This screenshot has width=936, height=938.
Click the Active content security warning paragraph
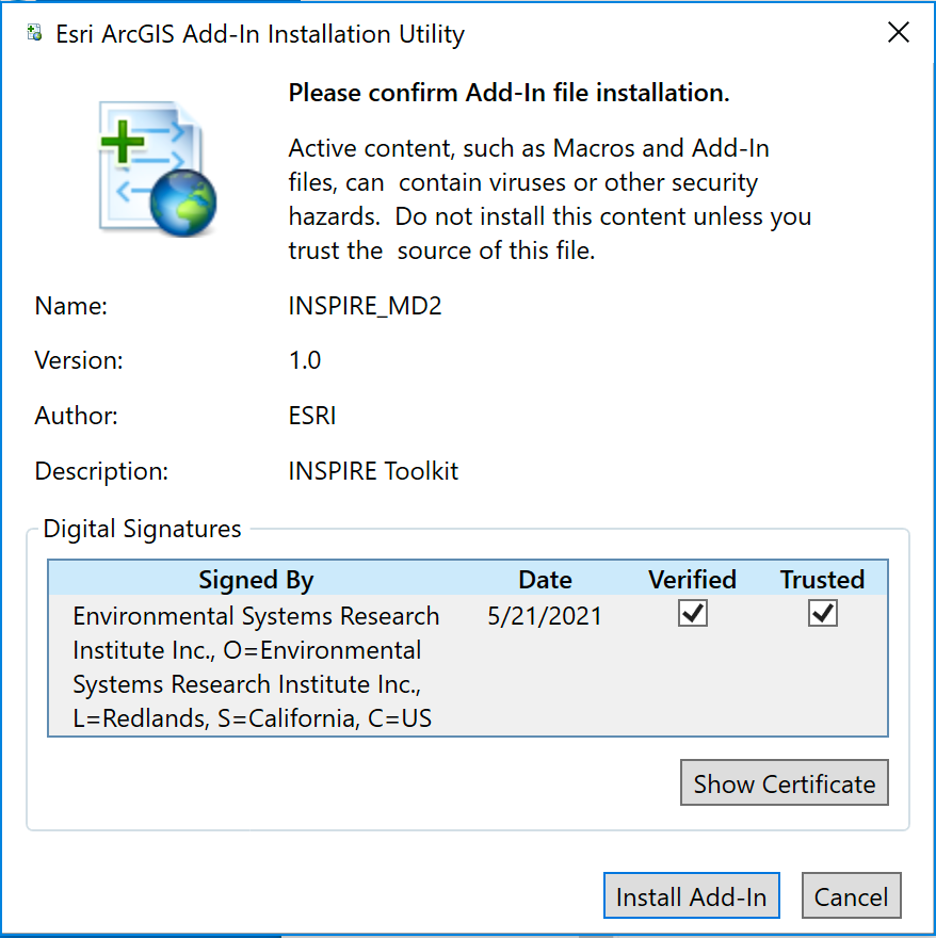click(550, 199)
